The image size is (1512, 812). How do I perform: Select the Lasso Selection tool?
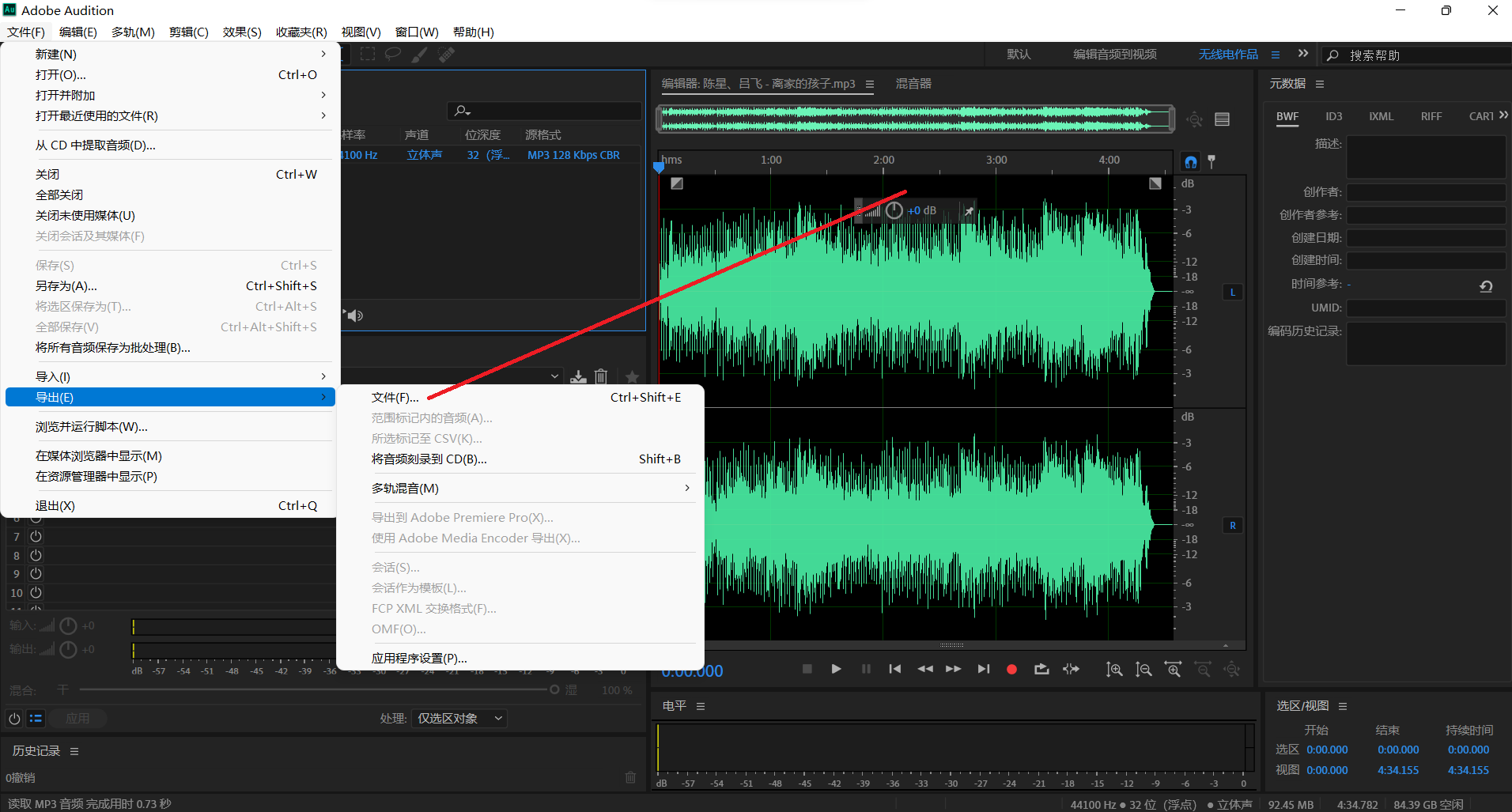click(393, 55)
